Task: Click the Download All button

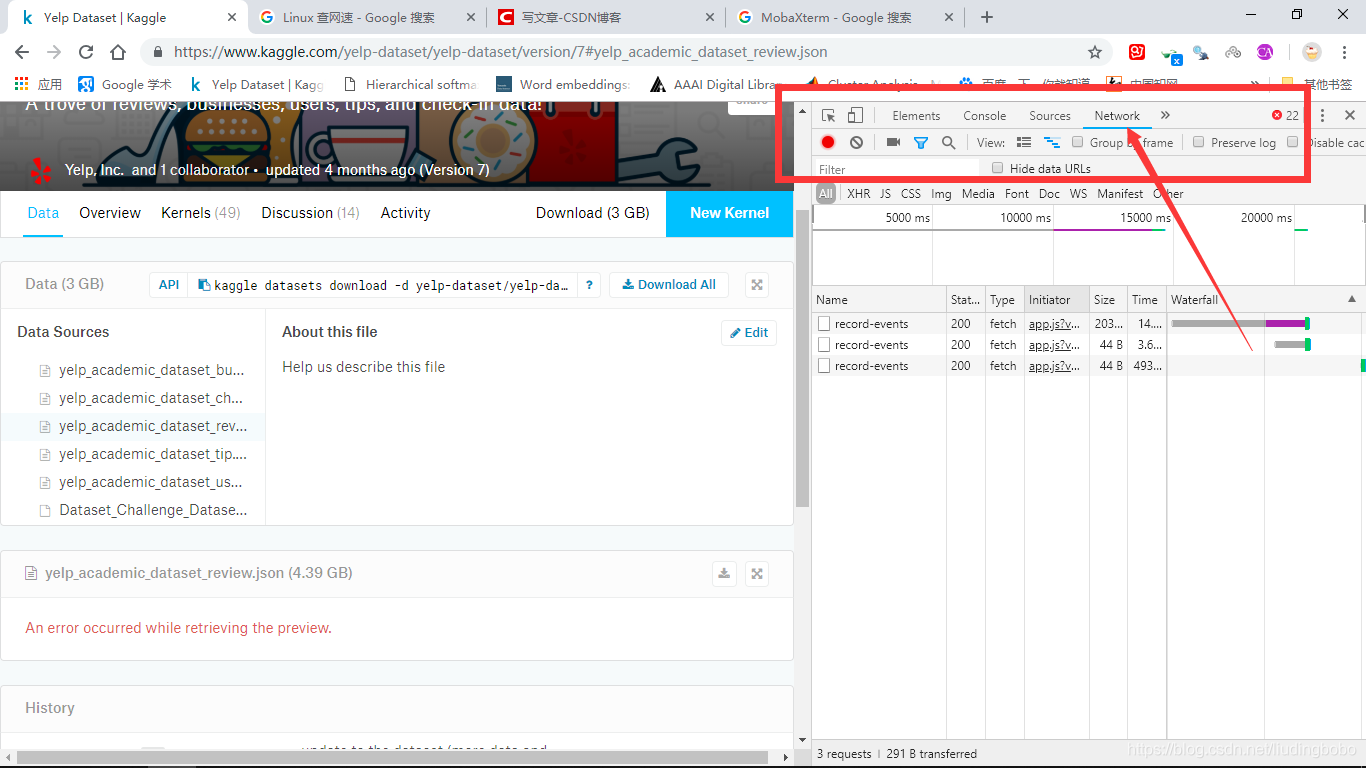Action: click(669, 285)
